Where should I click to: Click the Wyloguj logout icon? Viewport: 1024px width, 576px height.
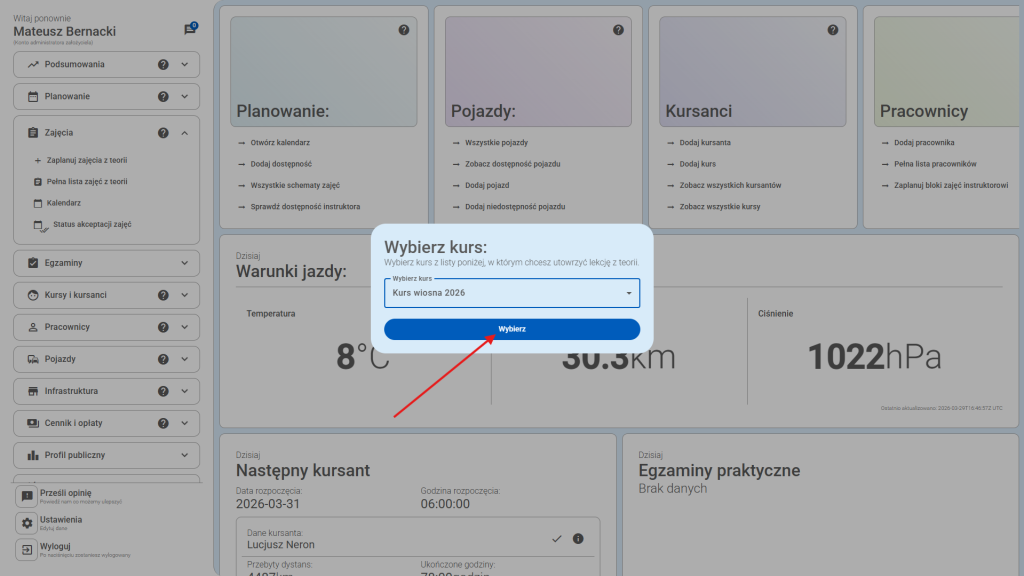click(27, 550)
